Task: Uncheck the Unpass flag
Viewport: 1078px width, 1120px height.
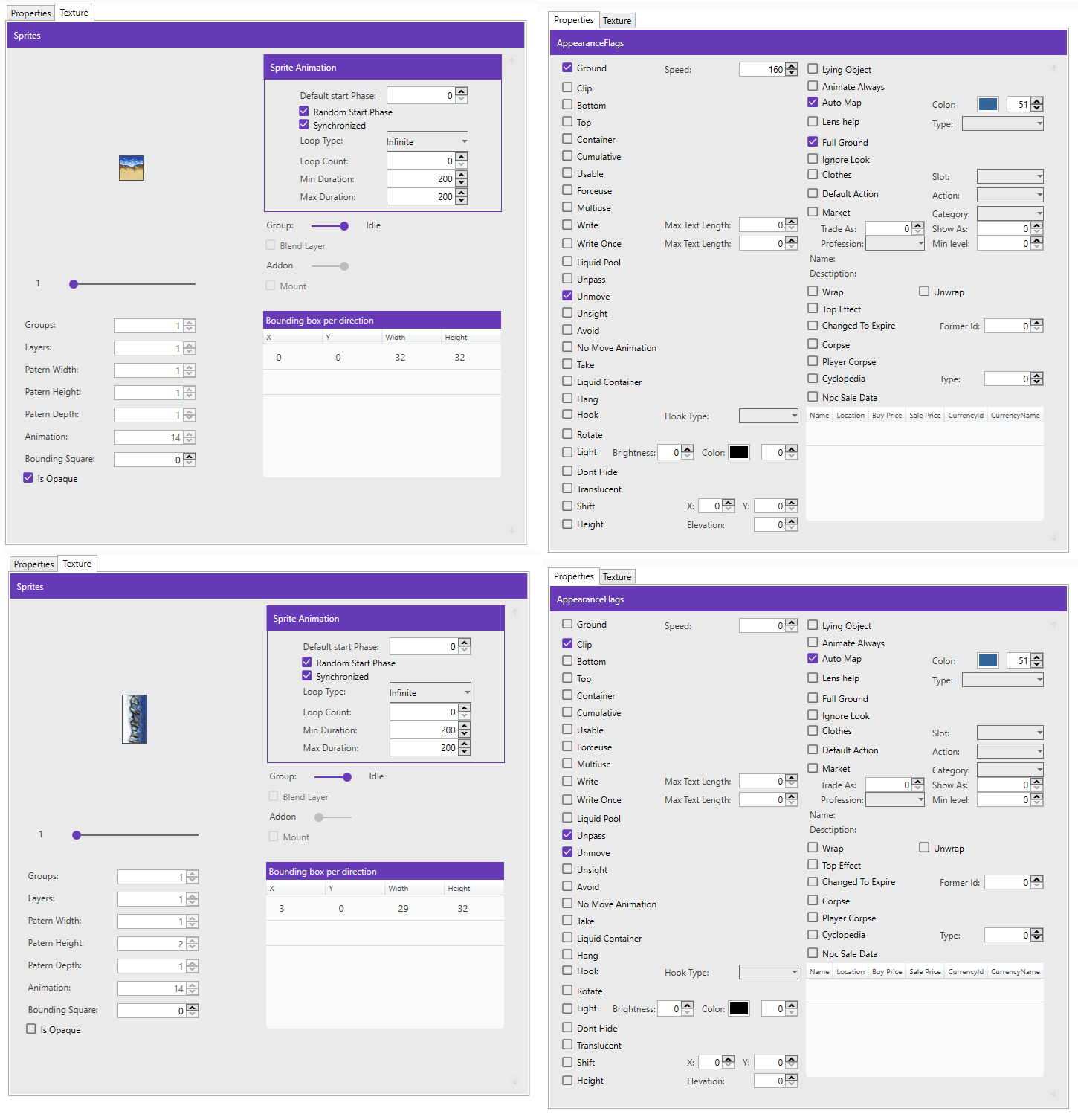Action: [x=567, y=835]
